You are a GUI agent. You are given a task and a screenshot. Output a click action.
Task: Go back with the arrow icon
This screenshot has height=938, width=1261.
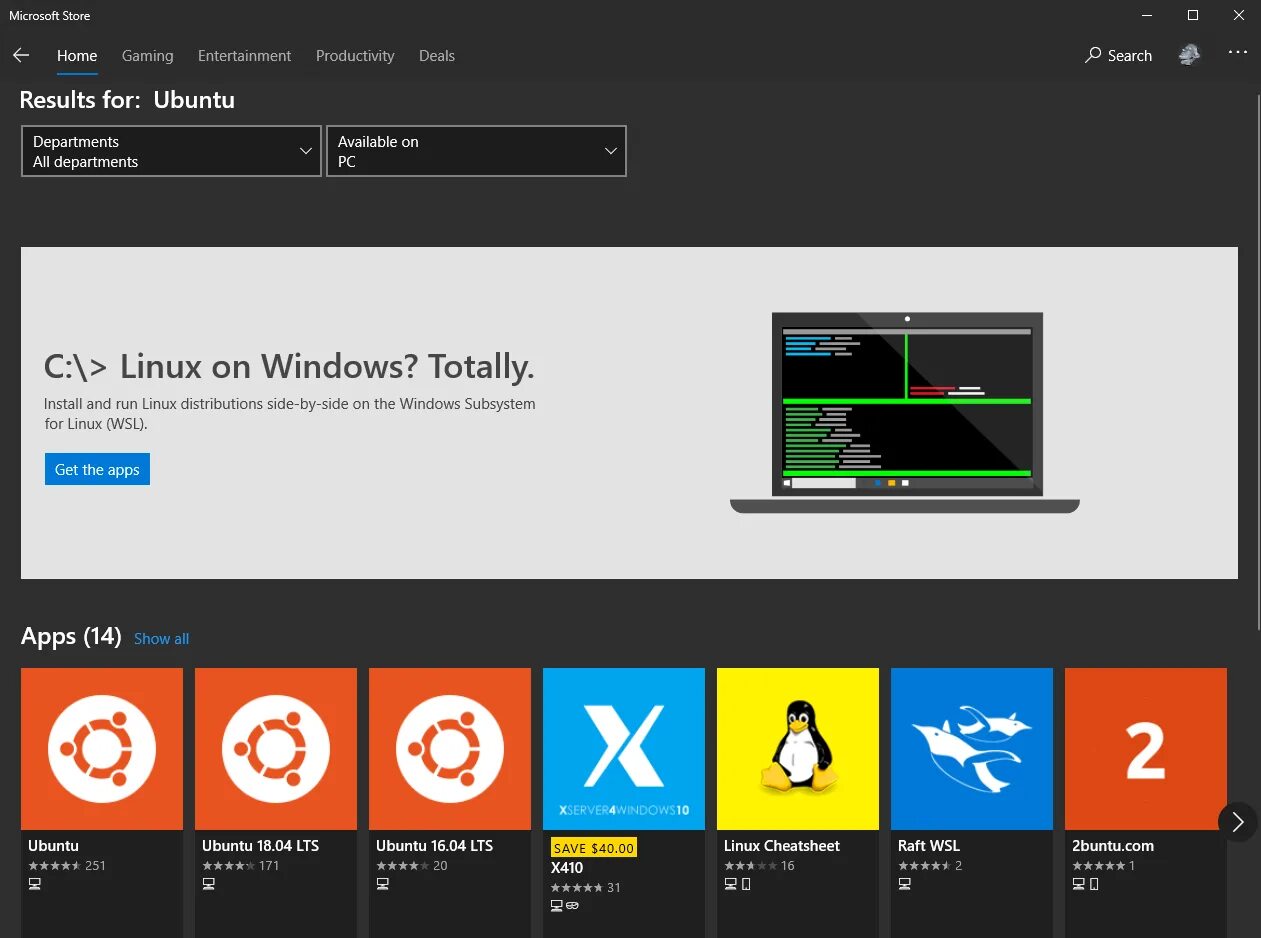point(21,55)
